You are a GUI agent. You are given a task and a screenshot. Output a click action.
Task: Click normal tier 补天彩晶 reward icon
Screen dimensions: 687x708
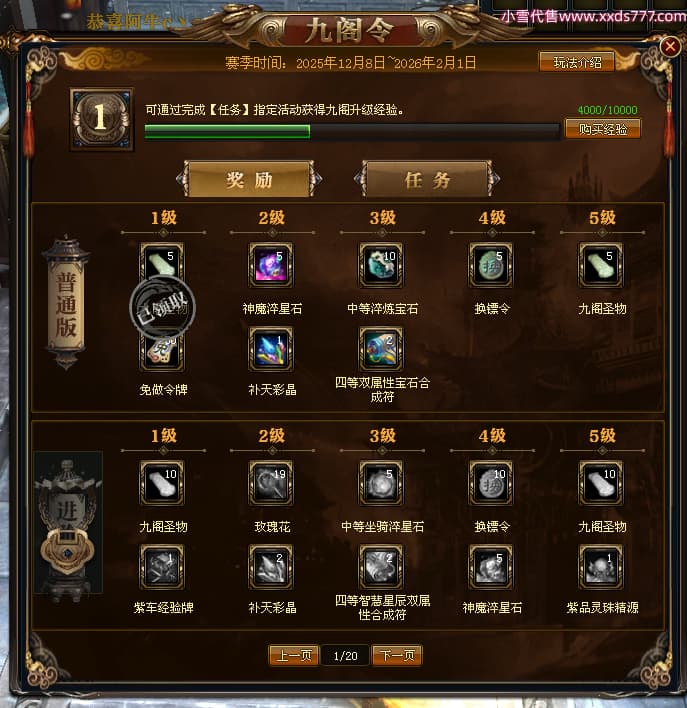(271, 349)
